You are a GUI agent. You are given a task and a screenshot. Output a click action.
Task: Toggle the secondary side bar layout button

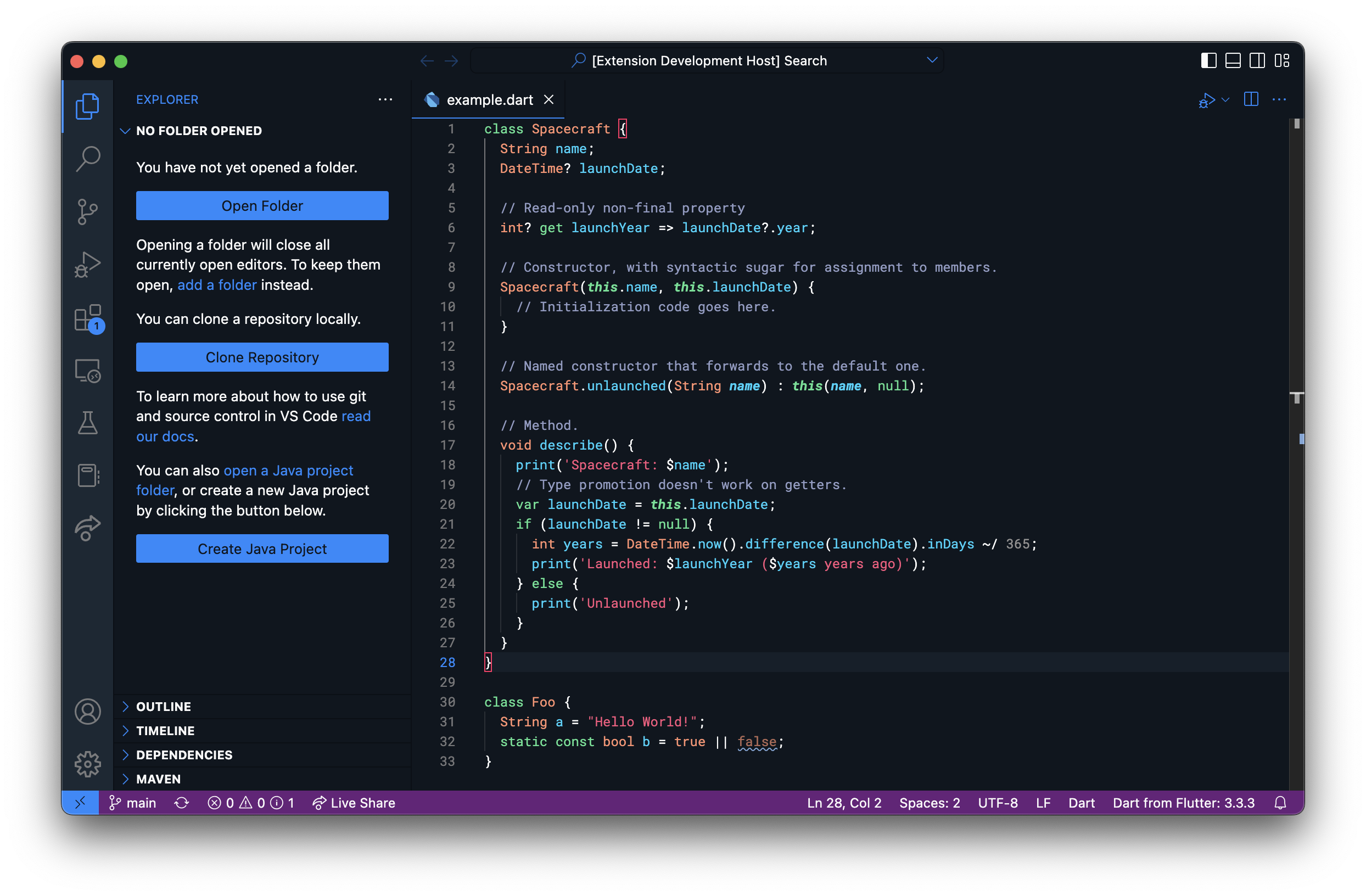(1257, 61)
